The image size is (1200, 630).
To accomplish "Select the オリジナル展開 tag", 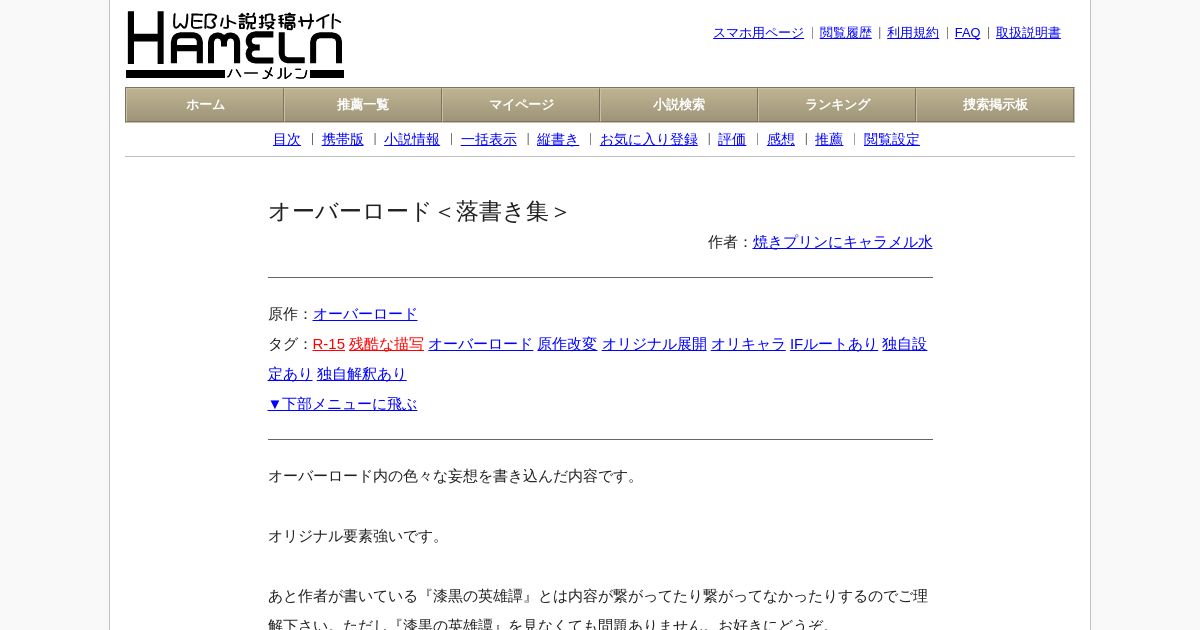I will point(654,344).
